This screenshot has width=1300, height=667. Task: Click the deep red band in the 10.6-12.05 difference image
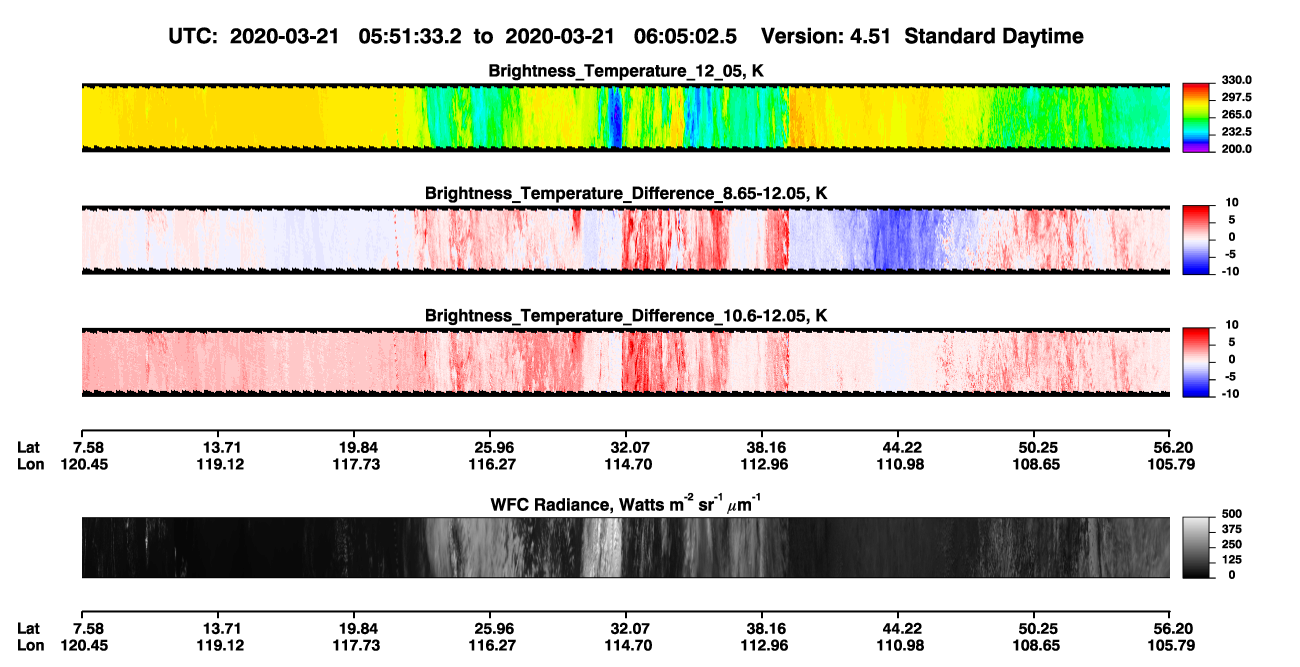pyautogui.click(x=635, y=362)
